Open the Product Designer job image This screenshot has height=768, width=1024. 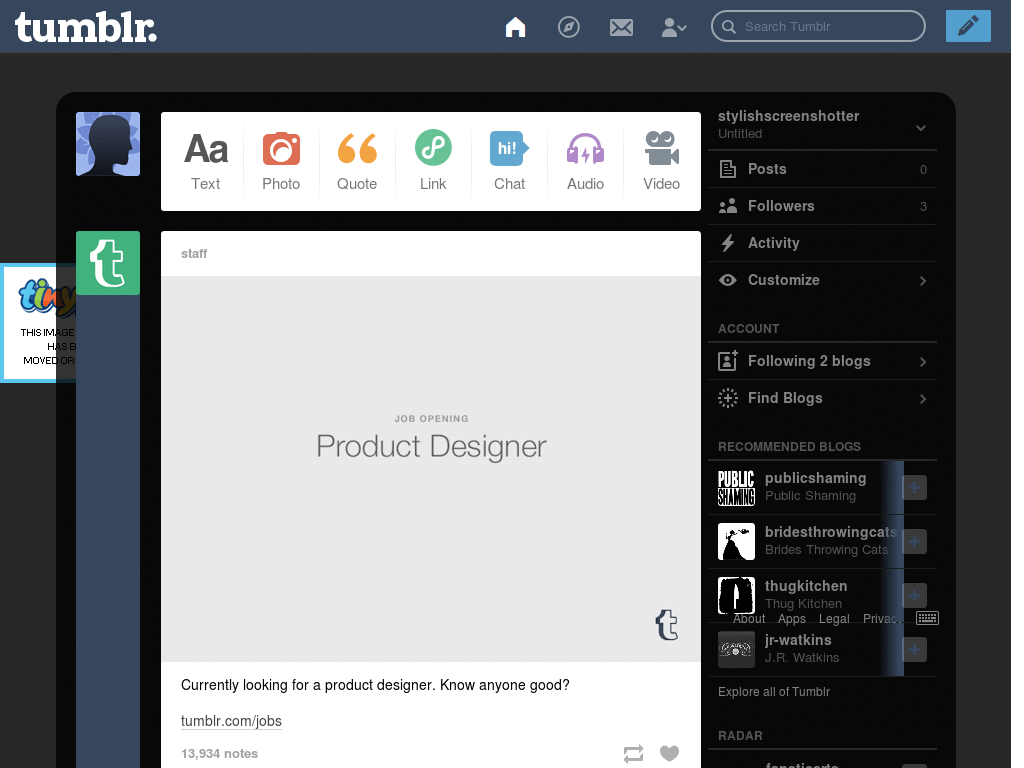click(431, 469)
